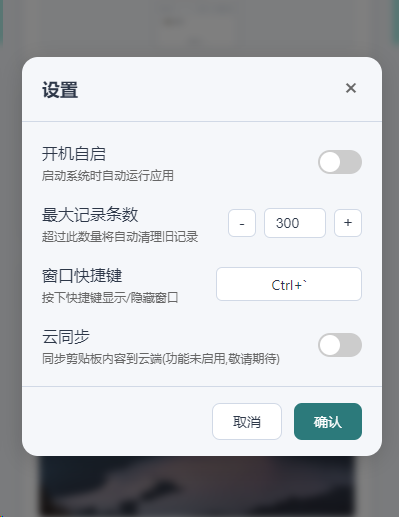
Task: Click the blurred thumbnail below the dialog
Action: tap(197, 486)
